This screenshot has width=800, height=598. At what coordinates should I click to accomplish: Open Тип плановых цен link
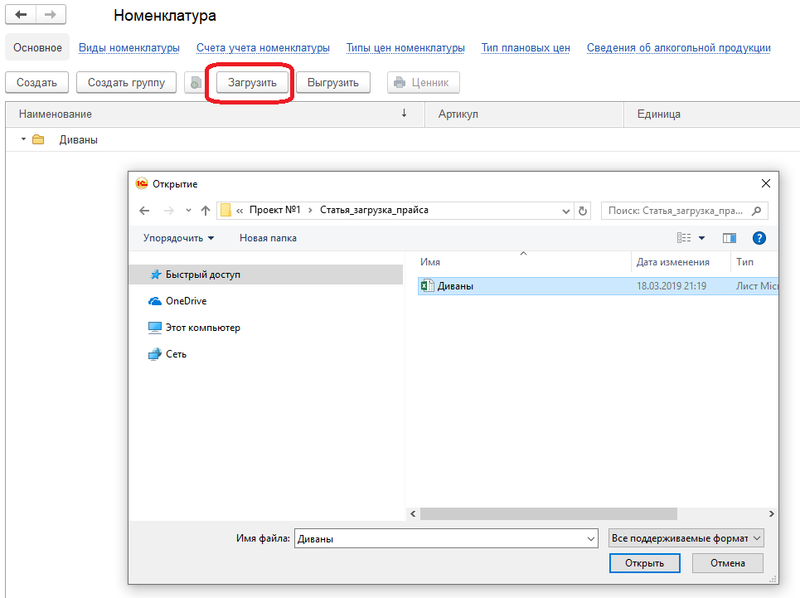coord(526,47)
